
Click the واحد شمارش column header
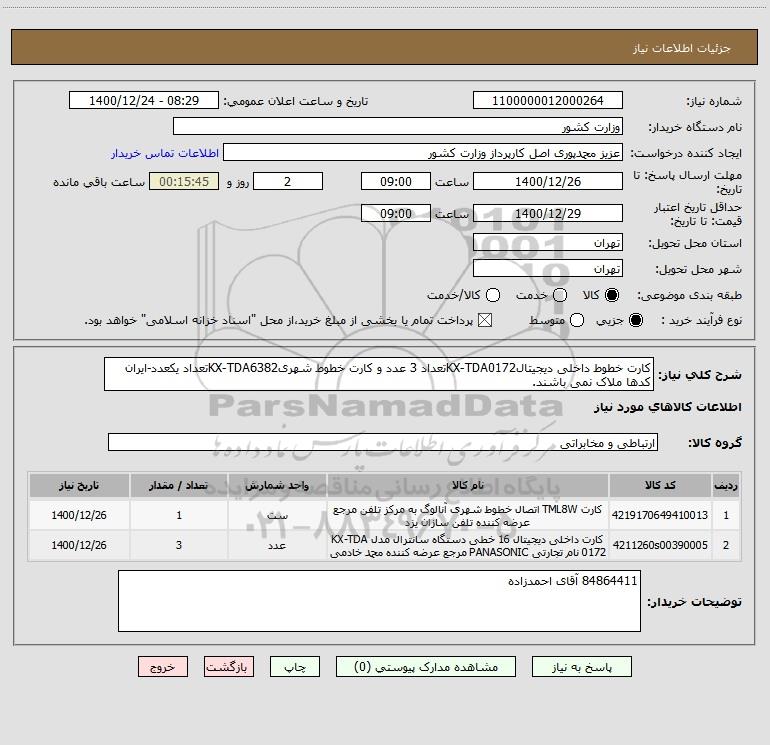point(277,485)
